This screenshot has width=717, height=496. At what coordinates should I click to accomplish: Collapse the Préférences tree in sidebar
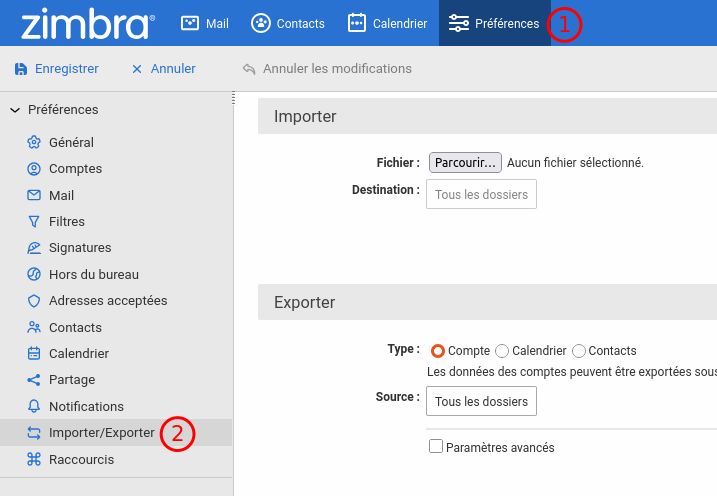[15, 110]
